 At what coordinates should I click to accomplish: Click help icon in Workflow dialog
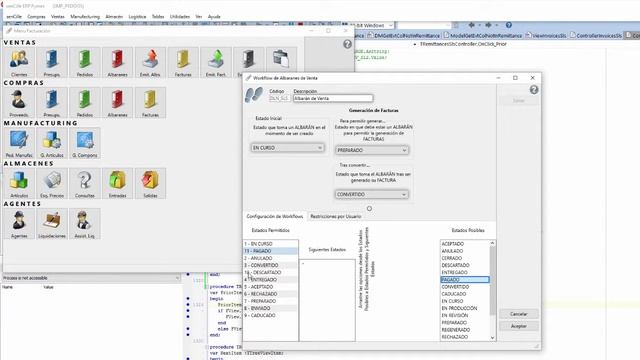coord(534,90)
